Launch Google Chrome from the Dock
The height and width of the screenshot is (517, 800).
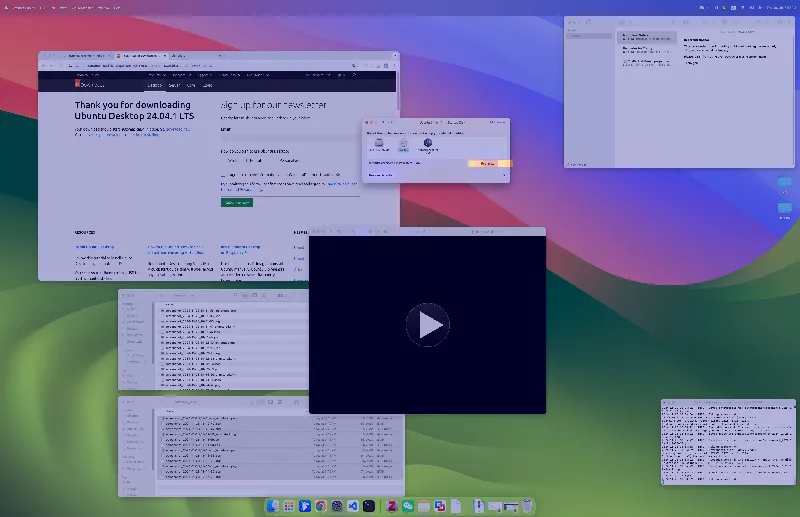(321, 506)
